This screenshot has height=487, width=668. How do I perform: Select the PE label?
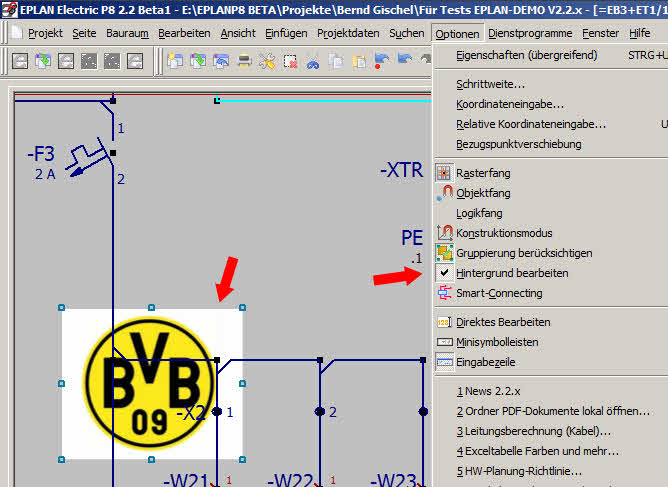pyautogui.click(x=412, y=238)
